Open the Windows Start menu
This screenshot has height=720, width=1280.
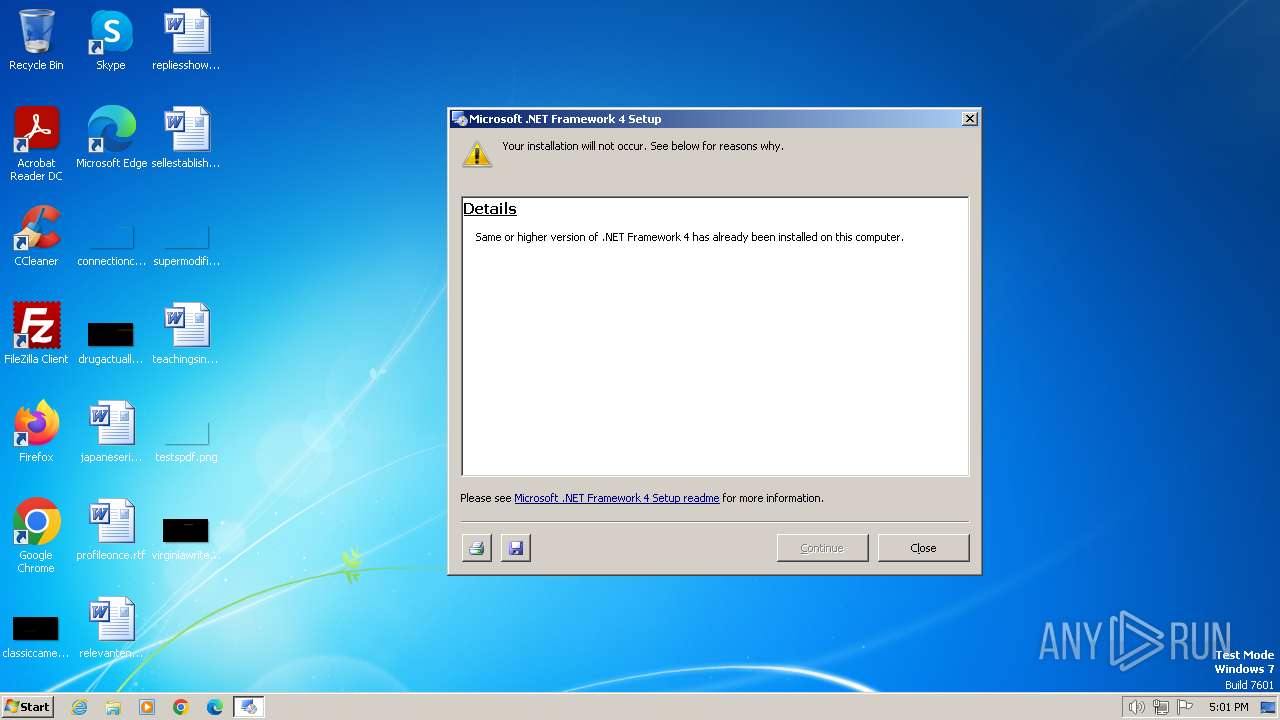click(27, 707)
